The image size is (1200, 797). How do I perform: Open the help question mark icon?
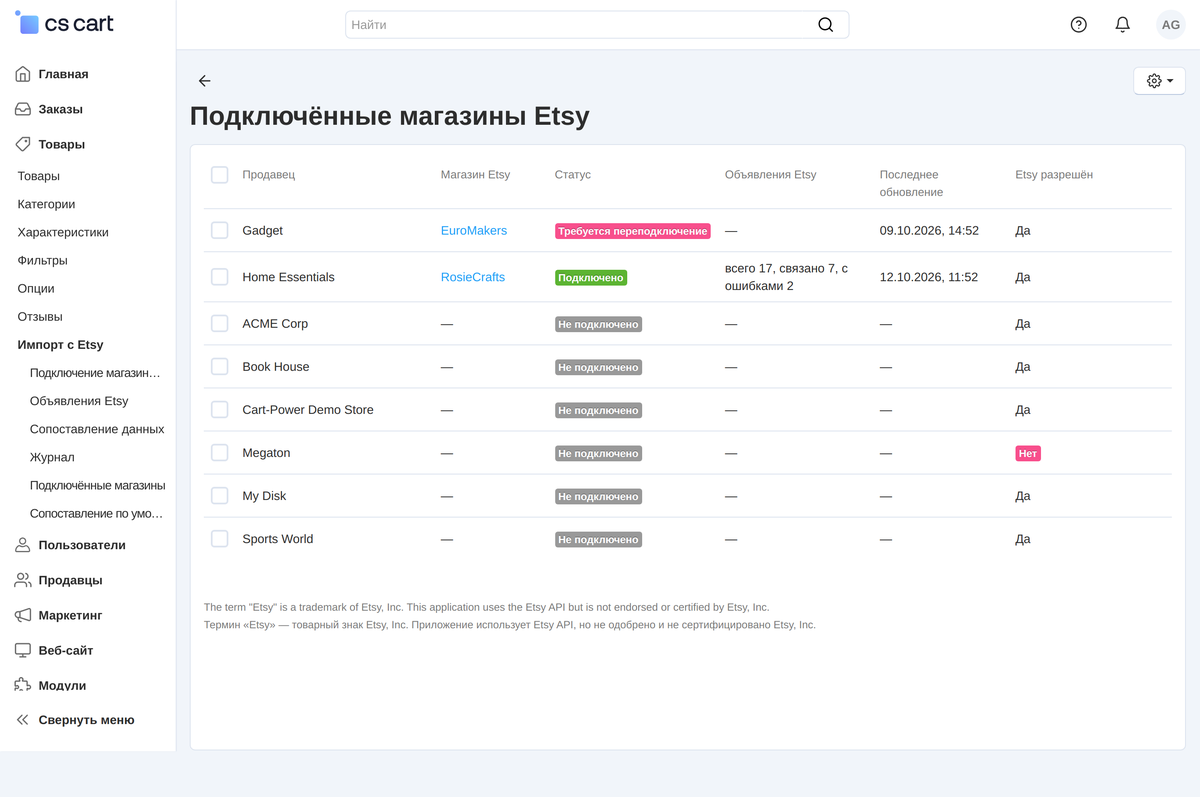(x=1078, y=25)
